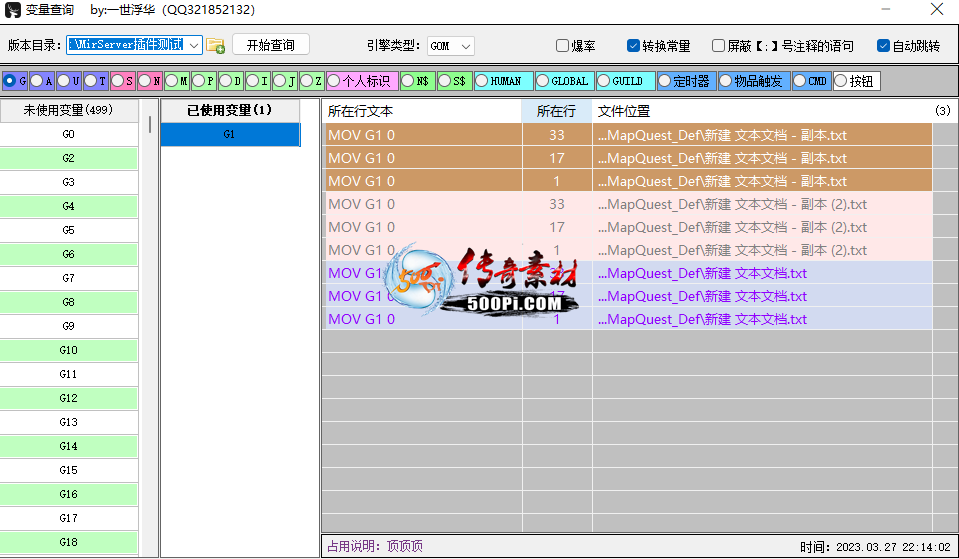Click the 未使用变量(499) column header
Image resolution: width=959 pixels, height=559 pixels.
[68, 110]
